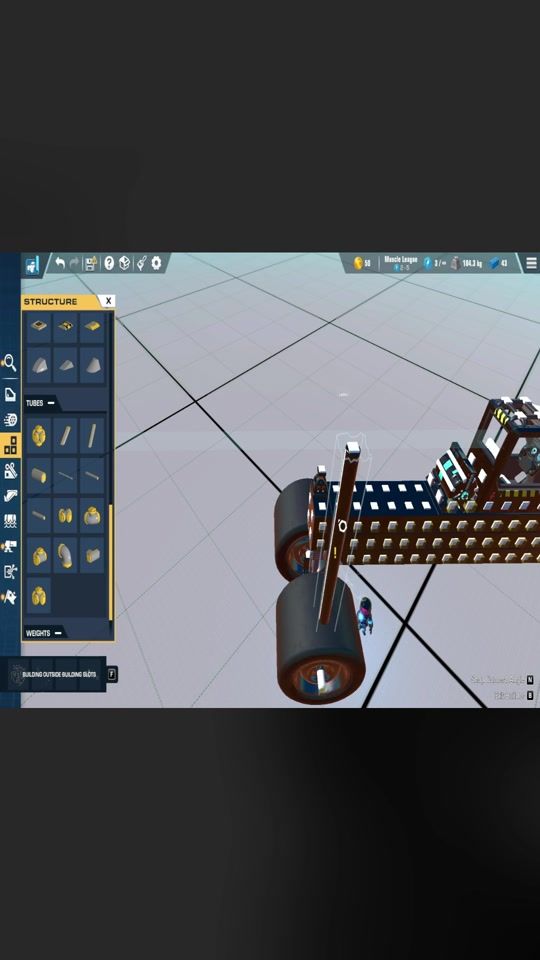Pick the thin rod in Tubes row two, right
The width and height of the screenshot is (540, 960).
tap(92, 475)
